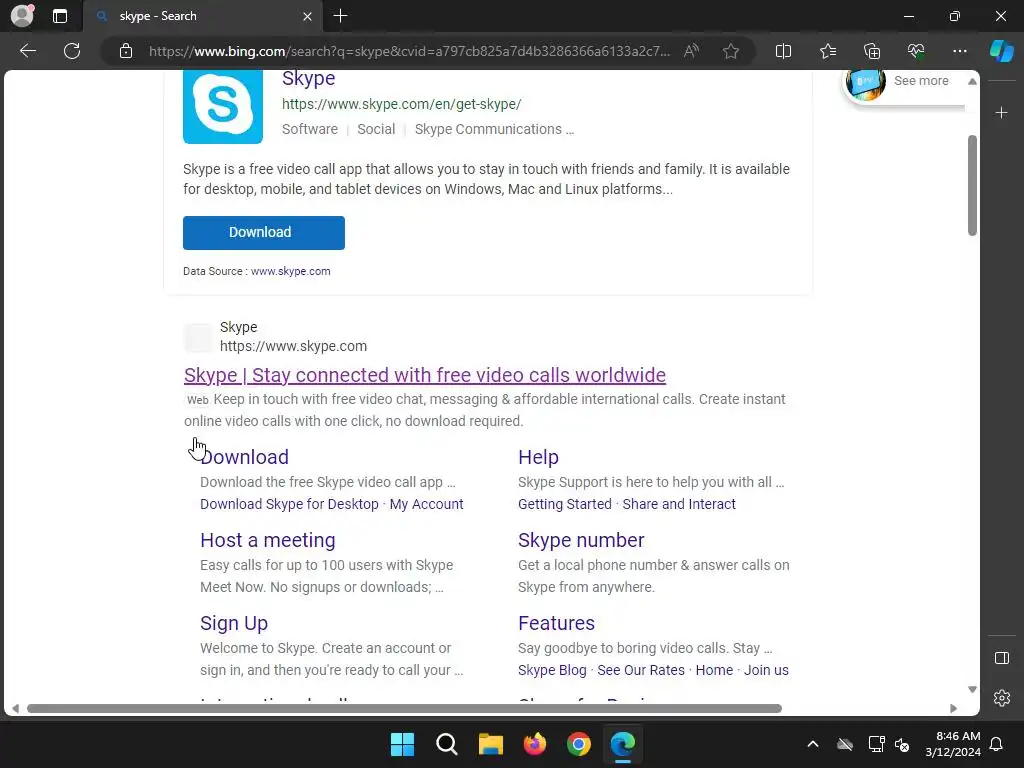
Task: Open the Home sublink under Features
Action: pos(714,670)
